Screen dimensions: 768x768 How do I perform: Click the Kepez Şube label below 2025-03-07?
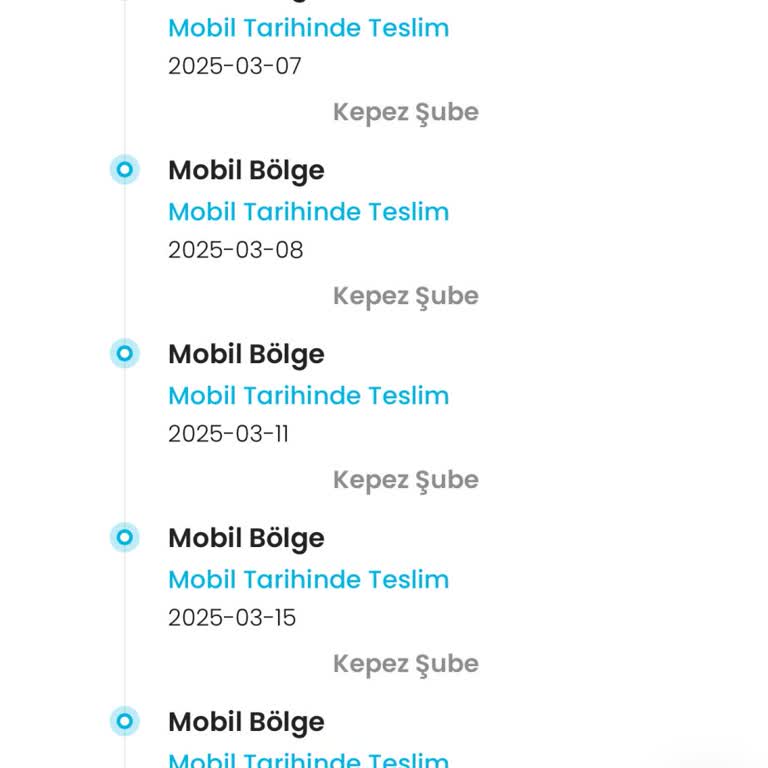405,112
